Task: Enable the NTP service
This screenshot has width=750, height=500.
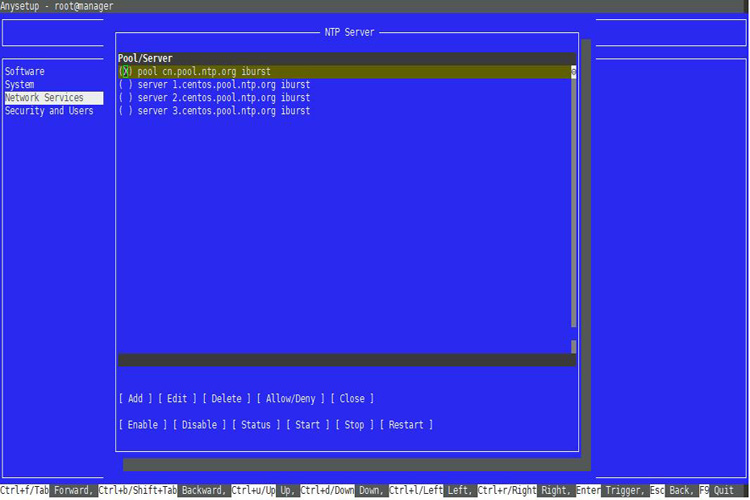Action: pyautogui.click(x=143, y=424)
